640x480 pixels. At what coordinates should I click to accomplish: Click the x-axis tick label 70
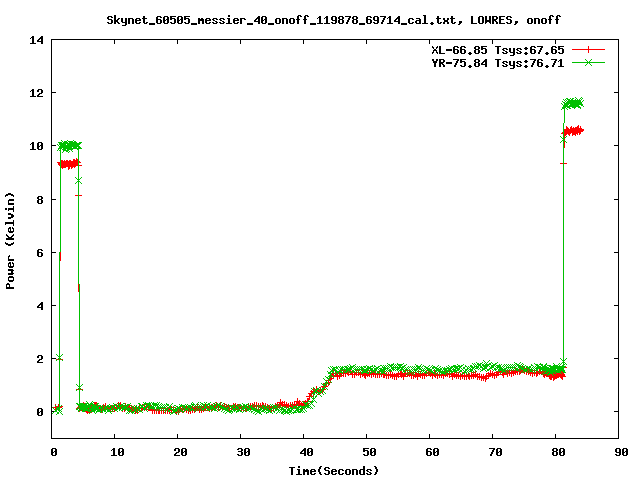pos(495,452)
